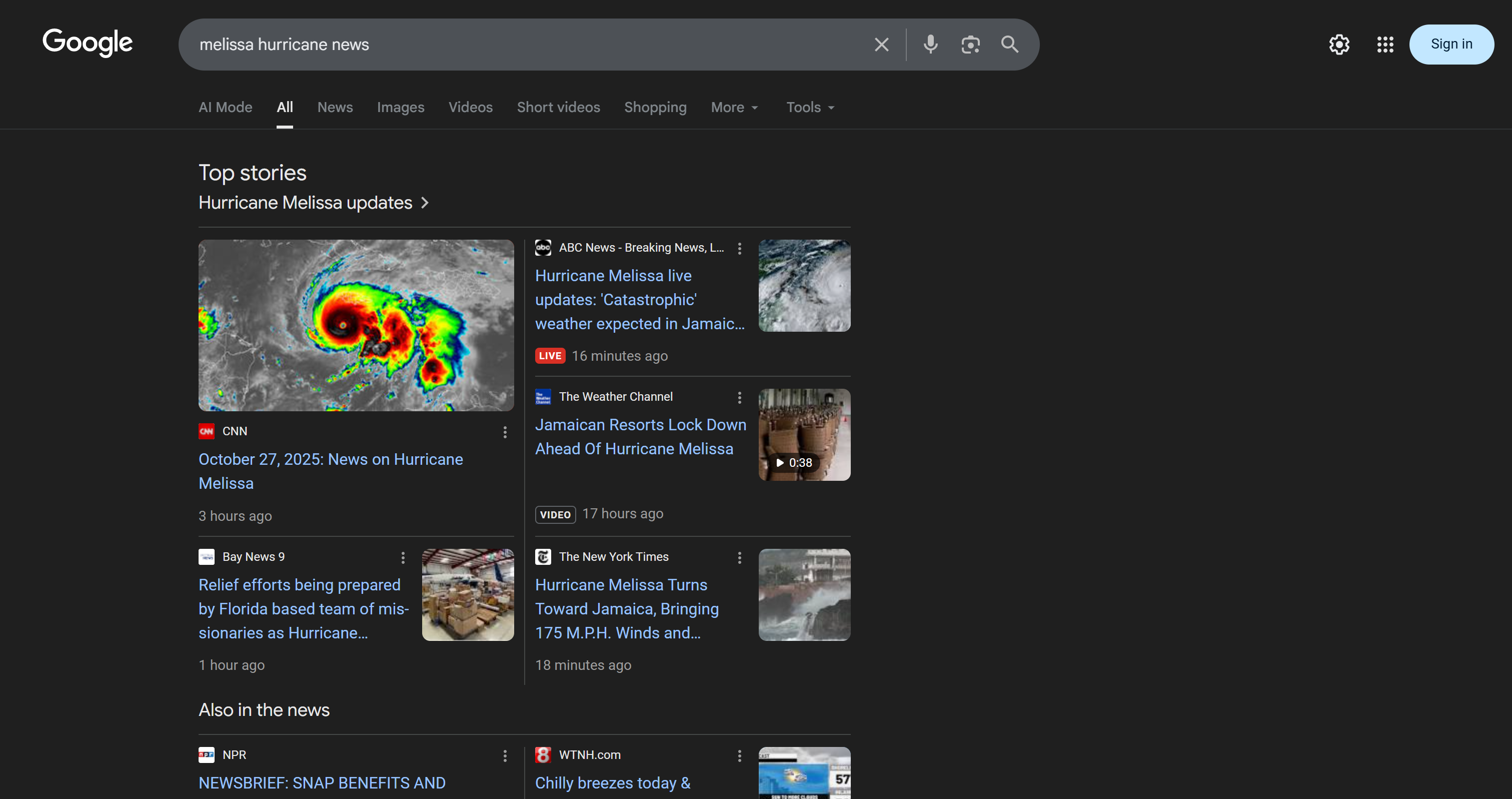Switch to the Images tab
The height and width of the screenshot is (799, 1512).
[400, 108]
